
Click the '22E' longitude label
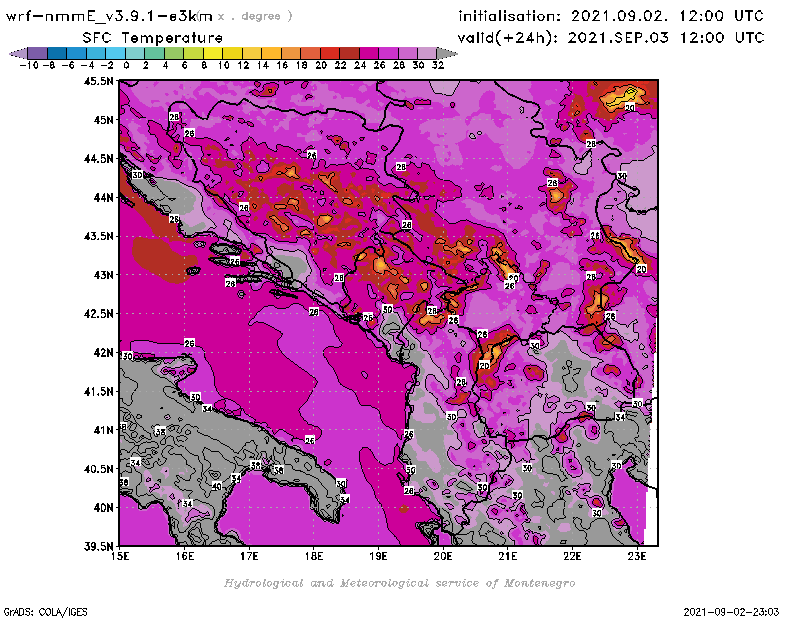[x=572, y=556]
